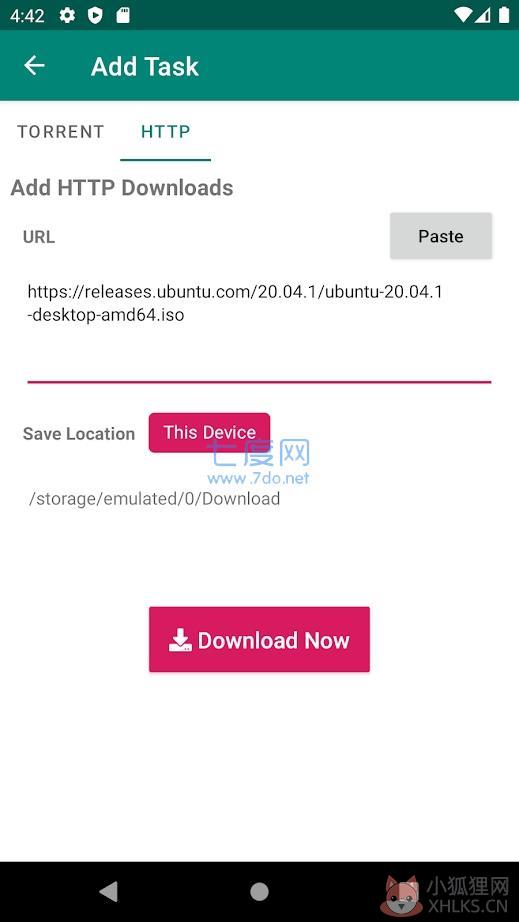
Task: Tap the battery icon in status bar
Action: [504, 15]
